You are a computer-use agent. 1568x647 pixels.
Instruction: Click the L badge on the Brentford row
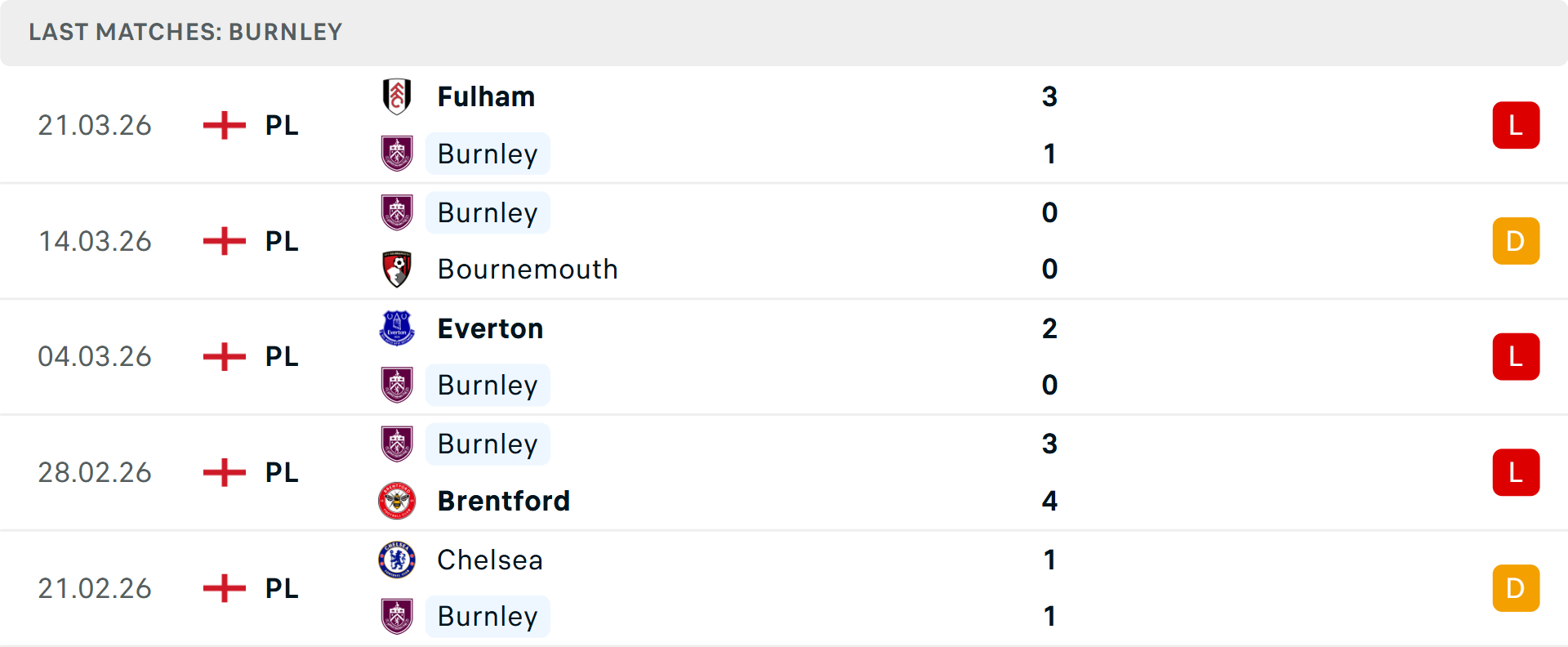pyautogui.click(x=1516, y=472)
